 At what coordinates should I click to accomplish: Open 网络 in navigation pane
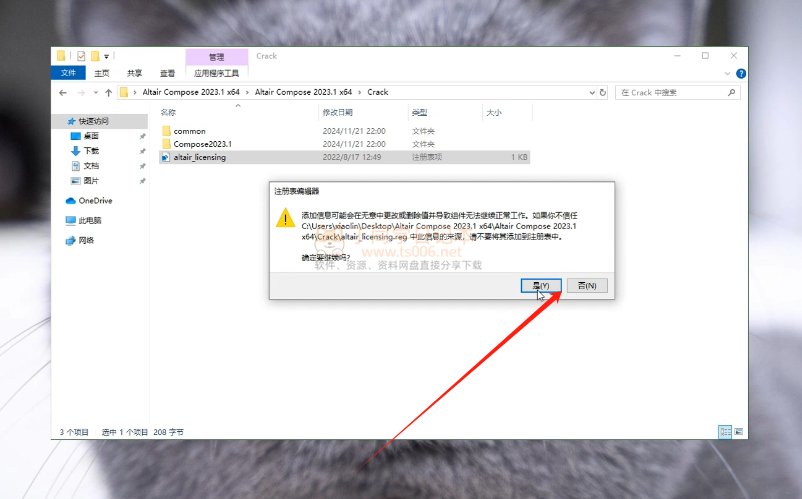[86, 240]
